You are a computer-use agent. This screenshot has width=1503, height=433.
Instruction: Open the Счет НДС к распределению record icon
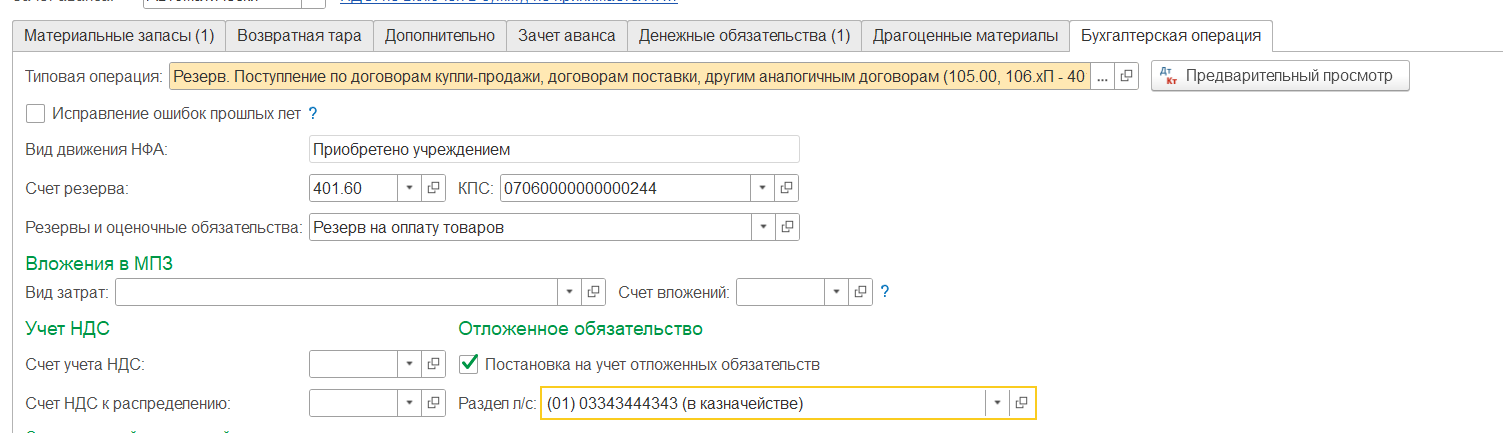pos(434,403)
